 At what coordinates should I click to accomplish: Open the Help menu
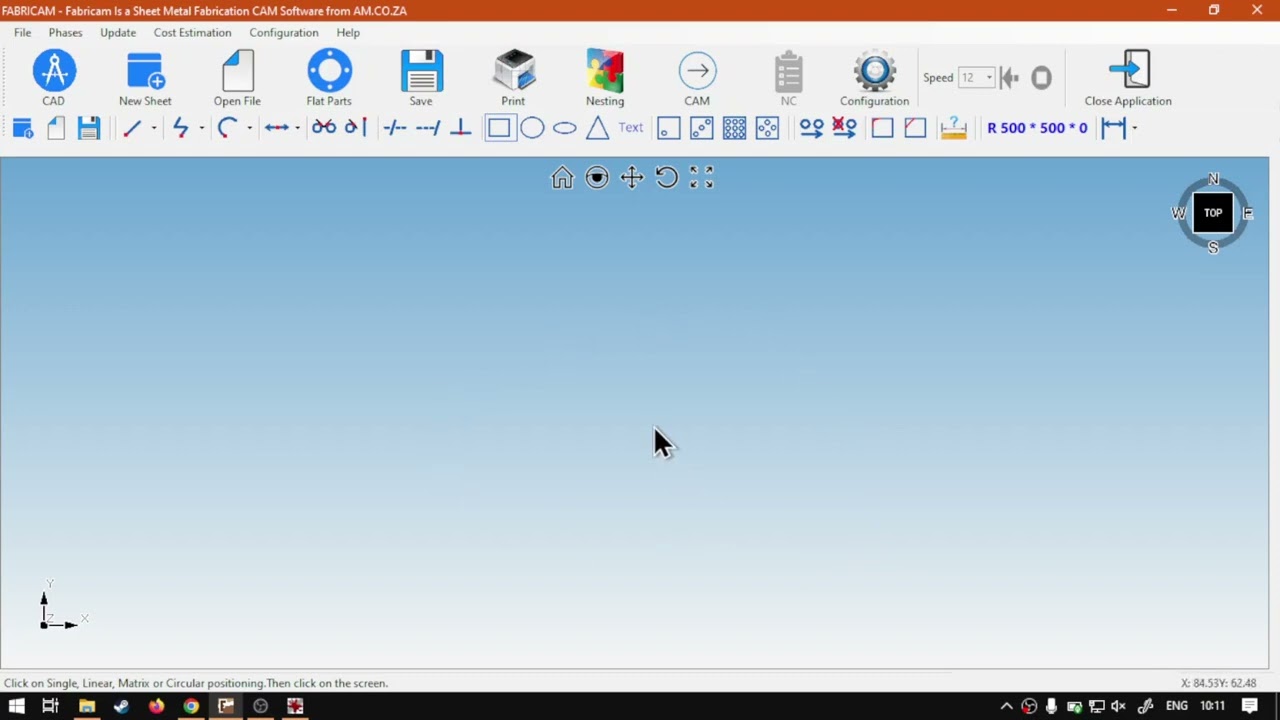(348, 32)
